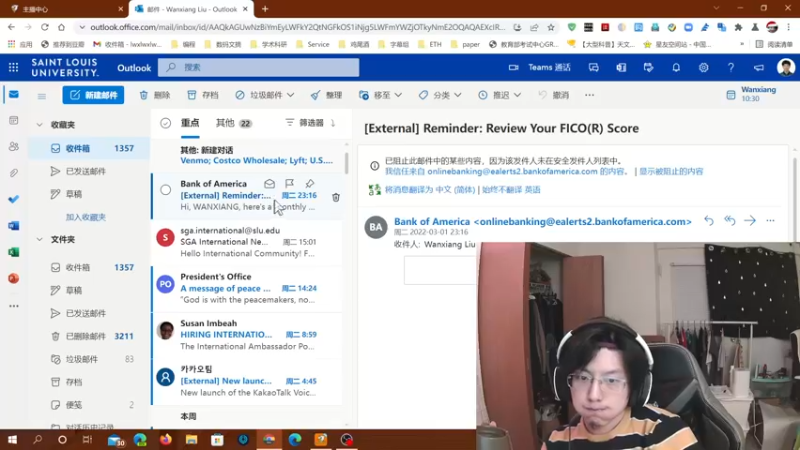This screenshot has height=450, width=800.
Task: Open the Susan Imbeah hiring email
Action: click(x=247, y=335)
